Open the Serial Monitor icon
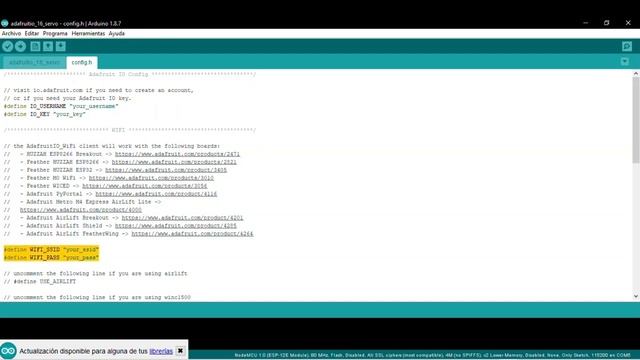Image resolution: width=640 pixels, height=360 pixels. (x=627, y=47)
